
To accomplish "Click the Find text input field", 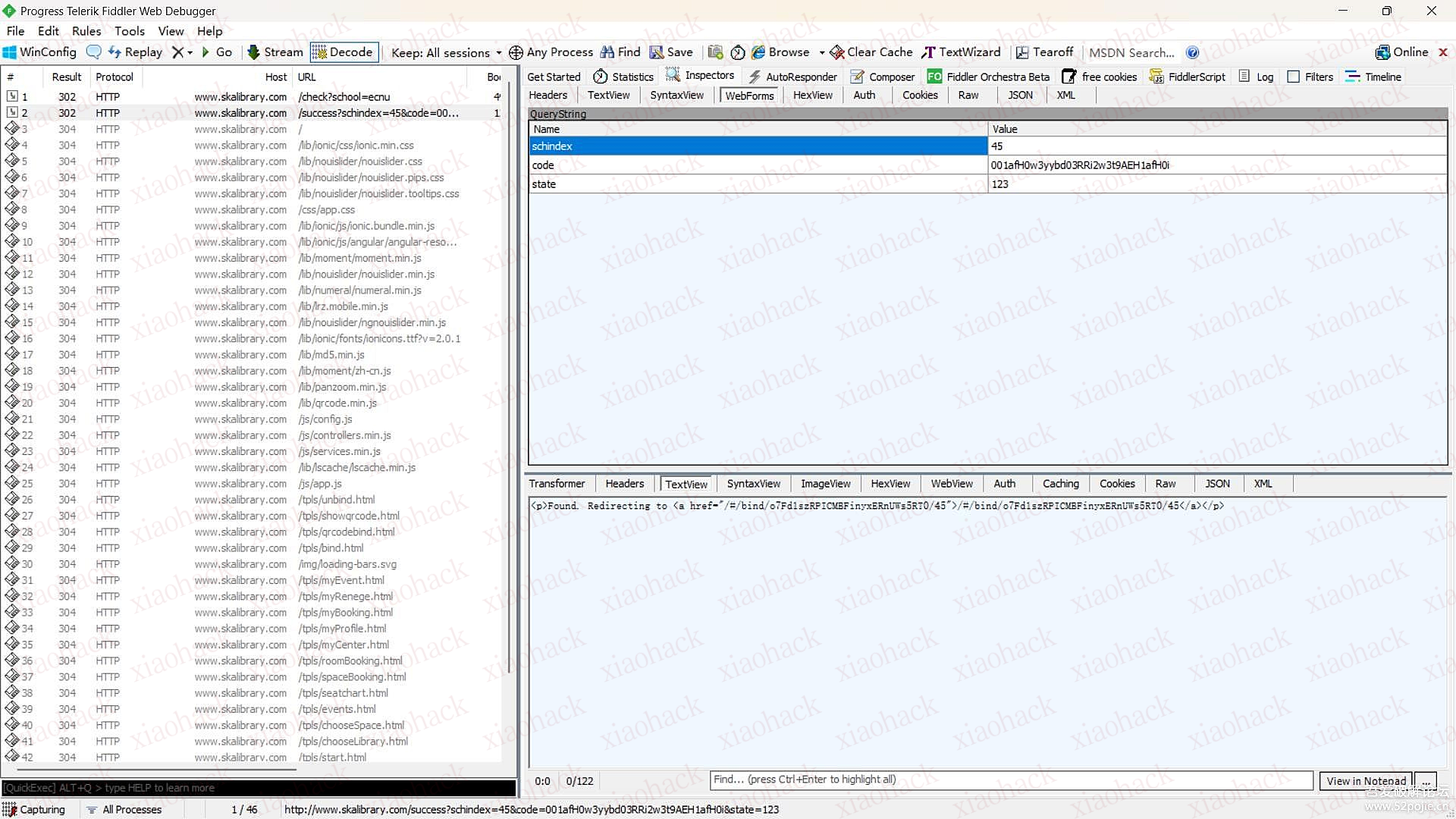I will 1011,780.
